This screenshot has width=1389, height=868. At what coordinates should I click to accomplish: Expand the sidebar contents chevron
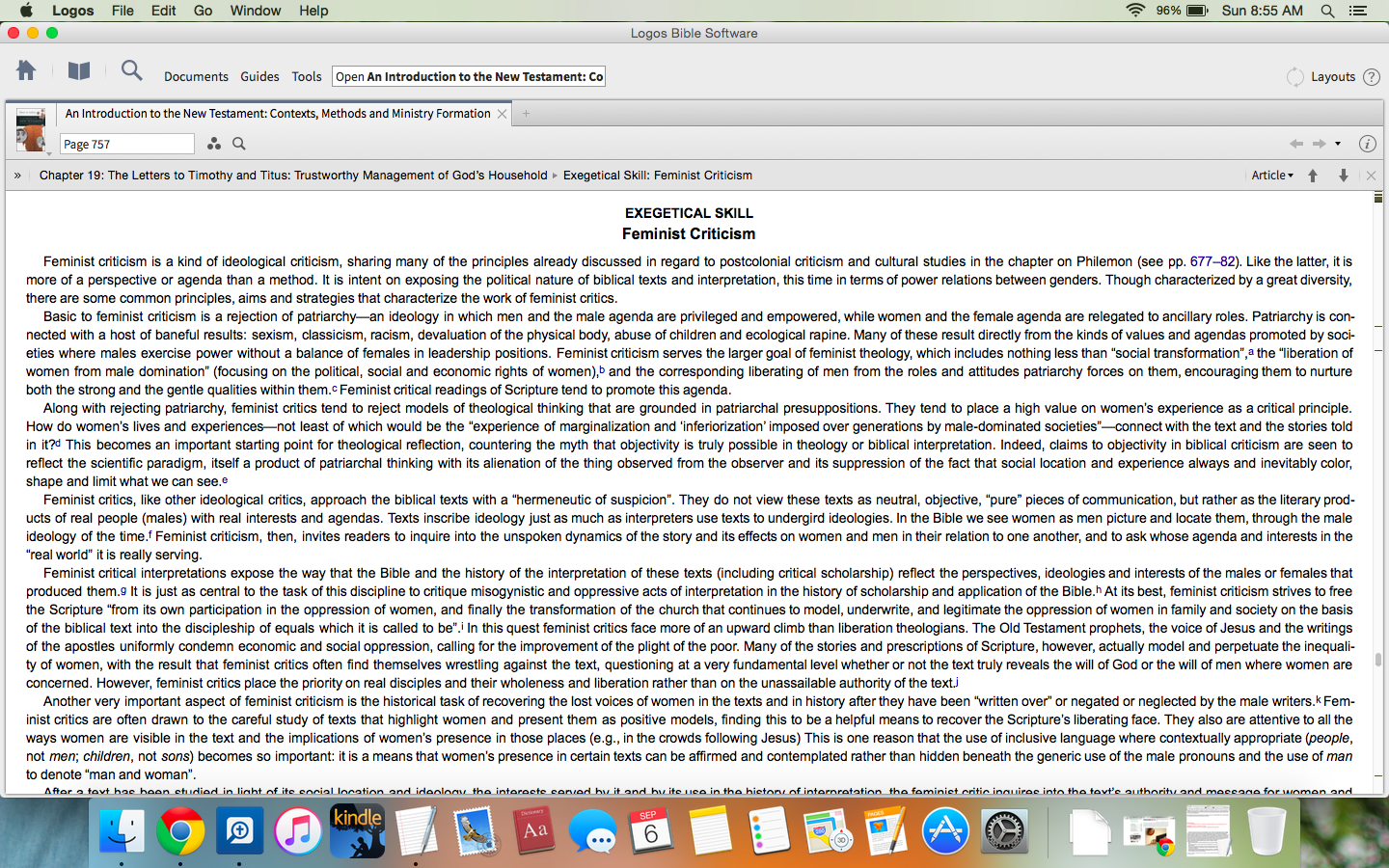(x=17, y=176)
